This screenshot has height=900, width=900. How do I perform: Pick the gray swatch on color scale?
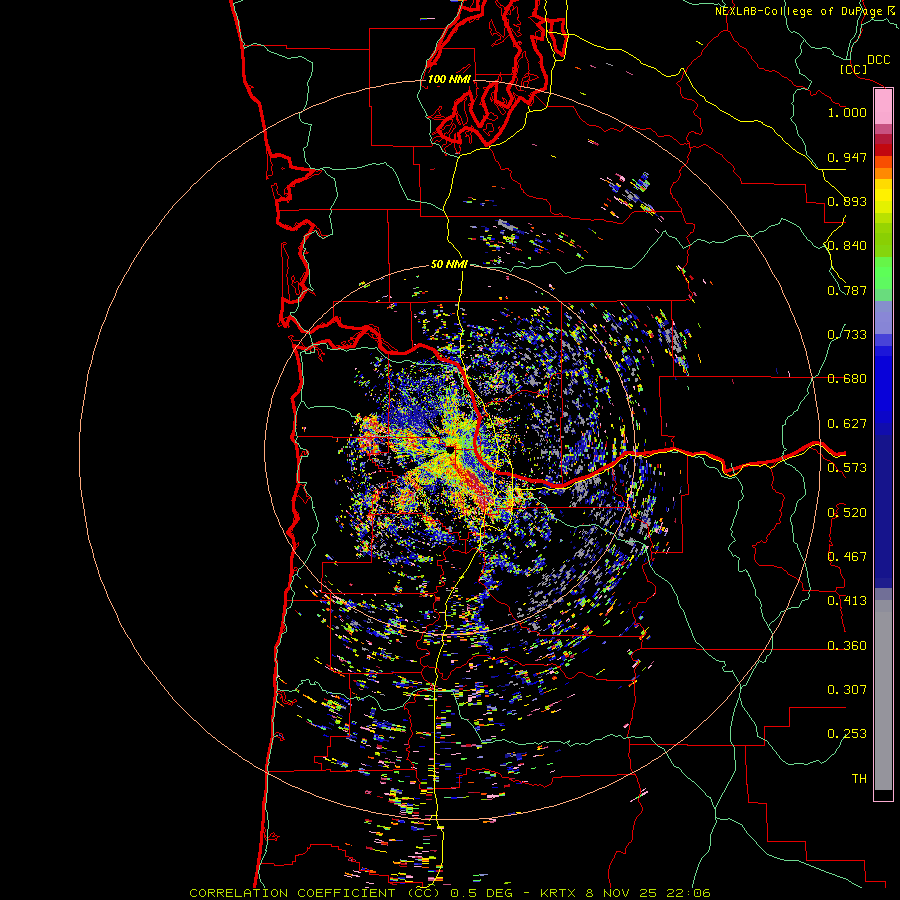pyautogui.click(x=883, y=700)
